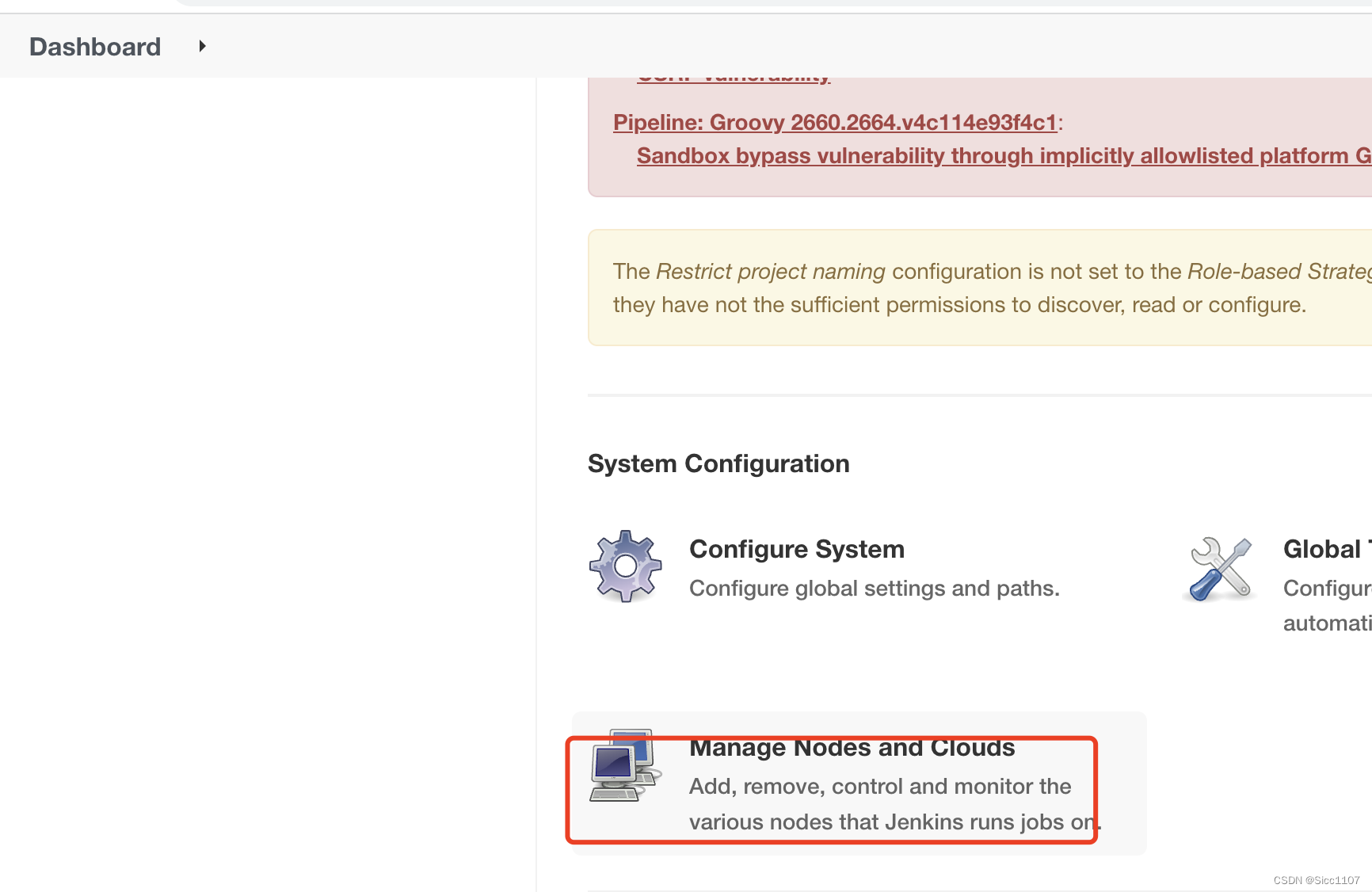This screenshot has width=1372, height=892.
Task: Open the Configure System gear icon
Action: coord(626,566)
